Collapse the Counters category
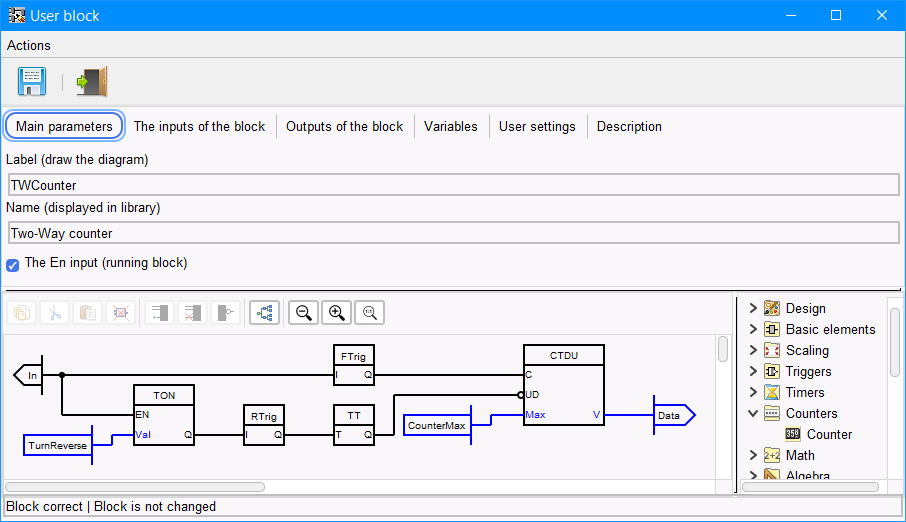The image size is (906, 522). click(x=753, y=413)
